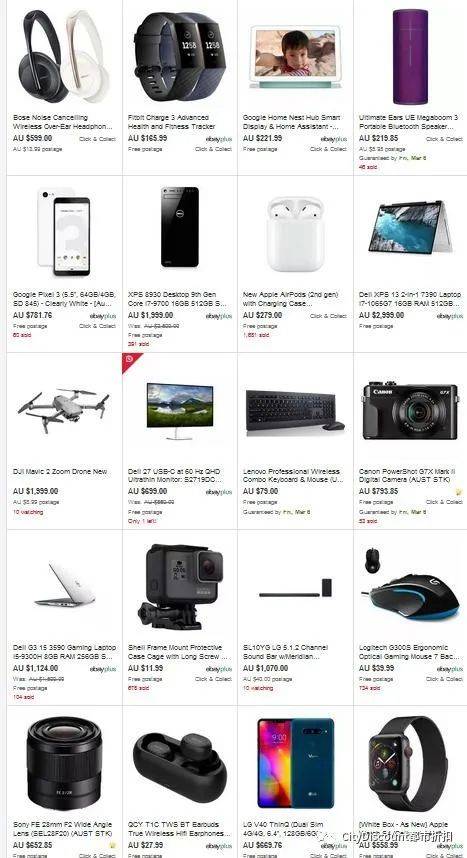467x858 pixels.
Task: Open the Sony FE 28mm lens image
Action: click(x=64, y=763)
